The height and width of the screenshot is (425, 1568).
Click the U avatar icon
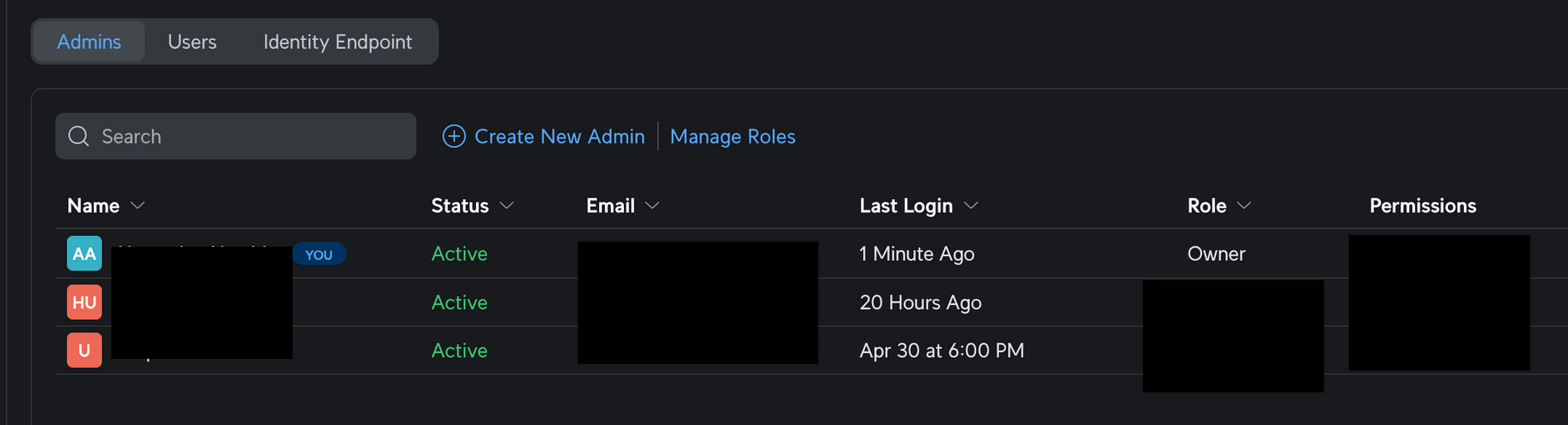84,351
